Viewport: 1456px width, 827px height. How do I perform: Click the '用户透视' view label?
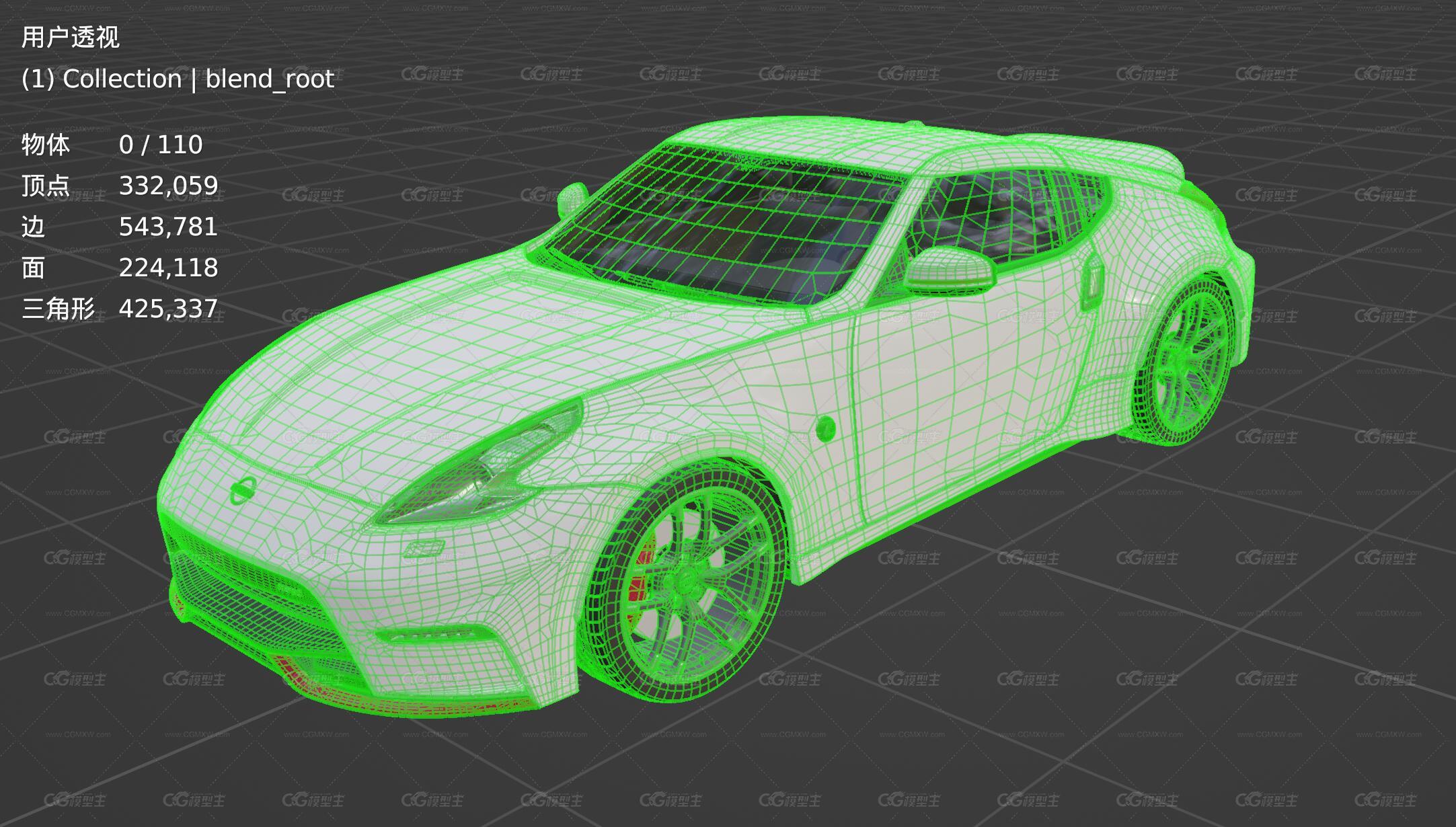pos(70,38)
